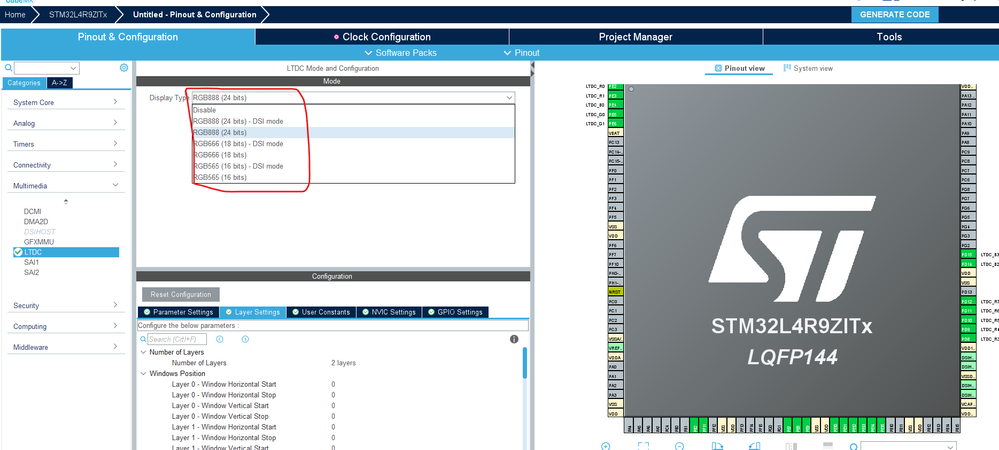Click the vertical flip layout icon under the chip
Viewport: 999px width, 450px height.
[791, 446]
